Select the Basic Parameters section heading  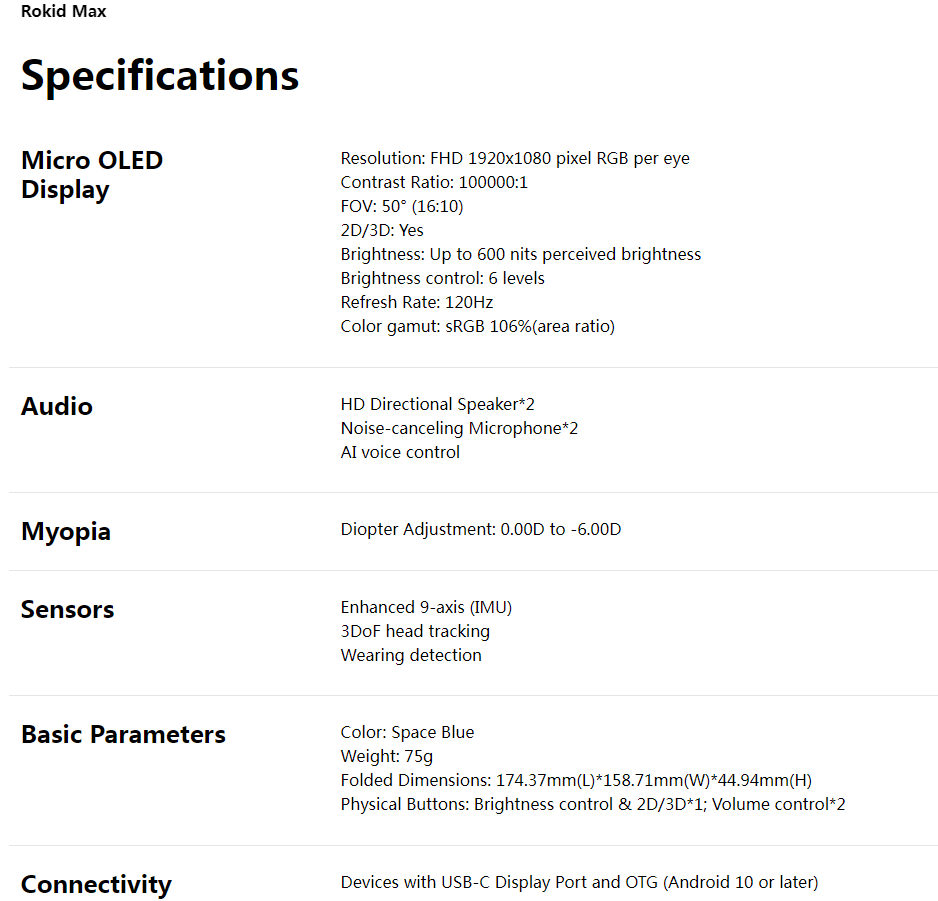point(123,734)
